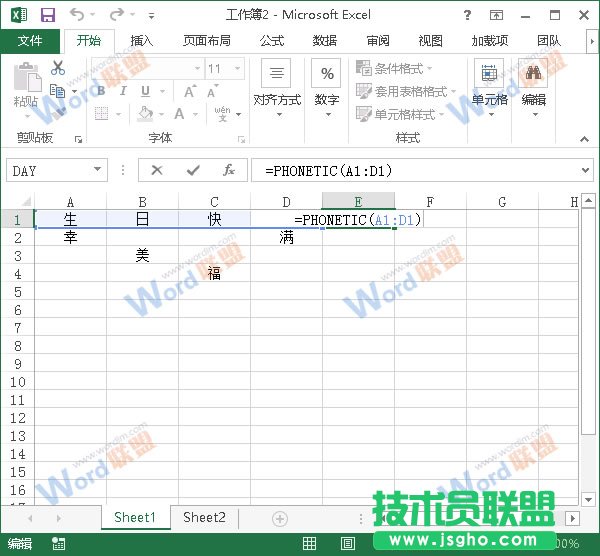
Task: Confirm formula entry with checkmark button
Action: [193, 170]
